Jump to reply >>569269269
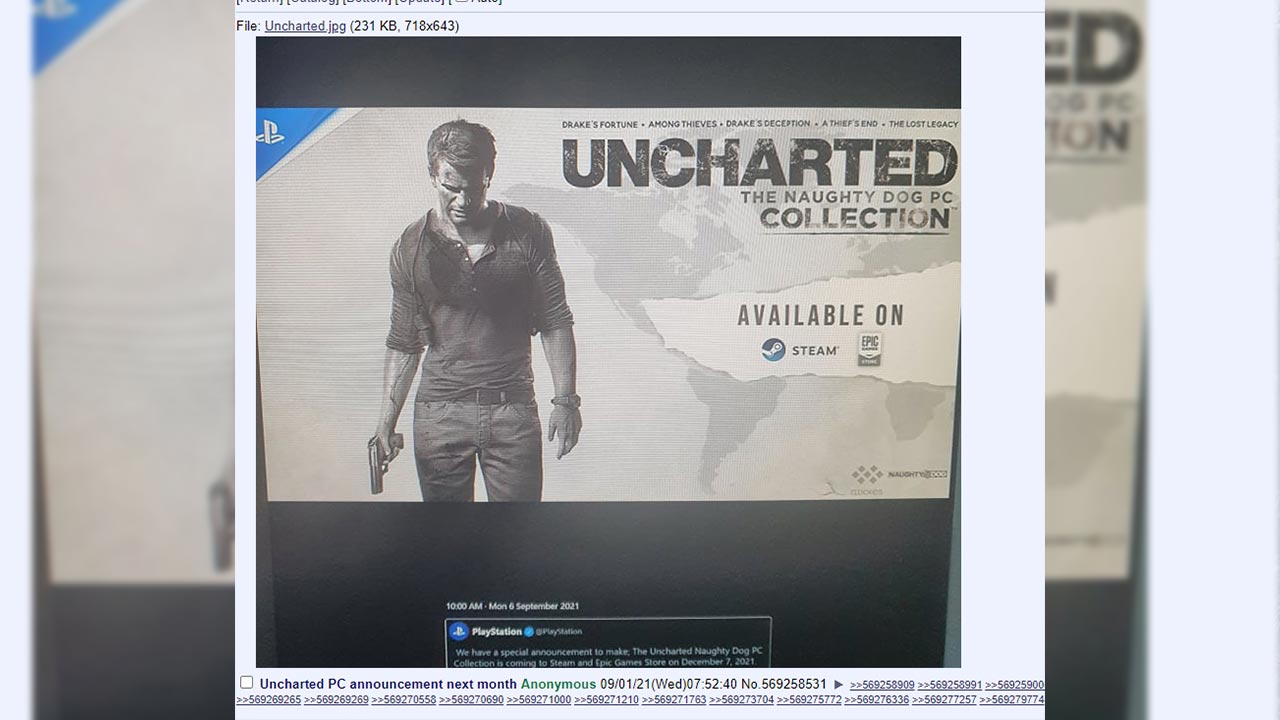1280x720 pixels. [x=336, y=700]
